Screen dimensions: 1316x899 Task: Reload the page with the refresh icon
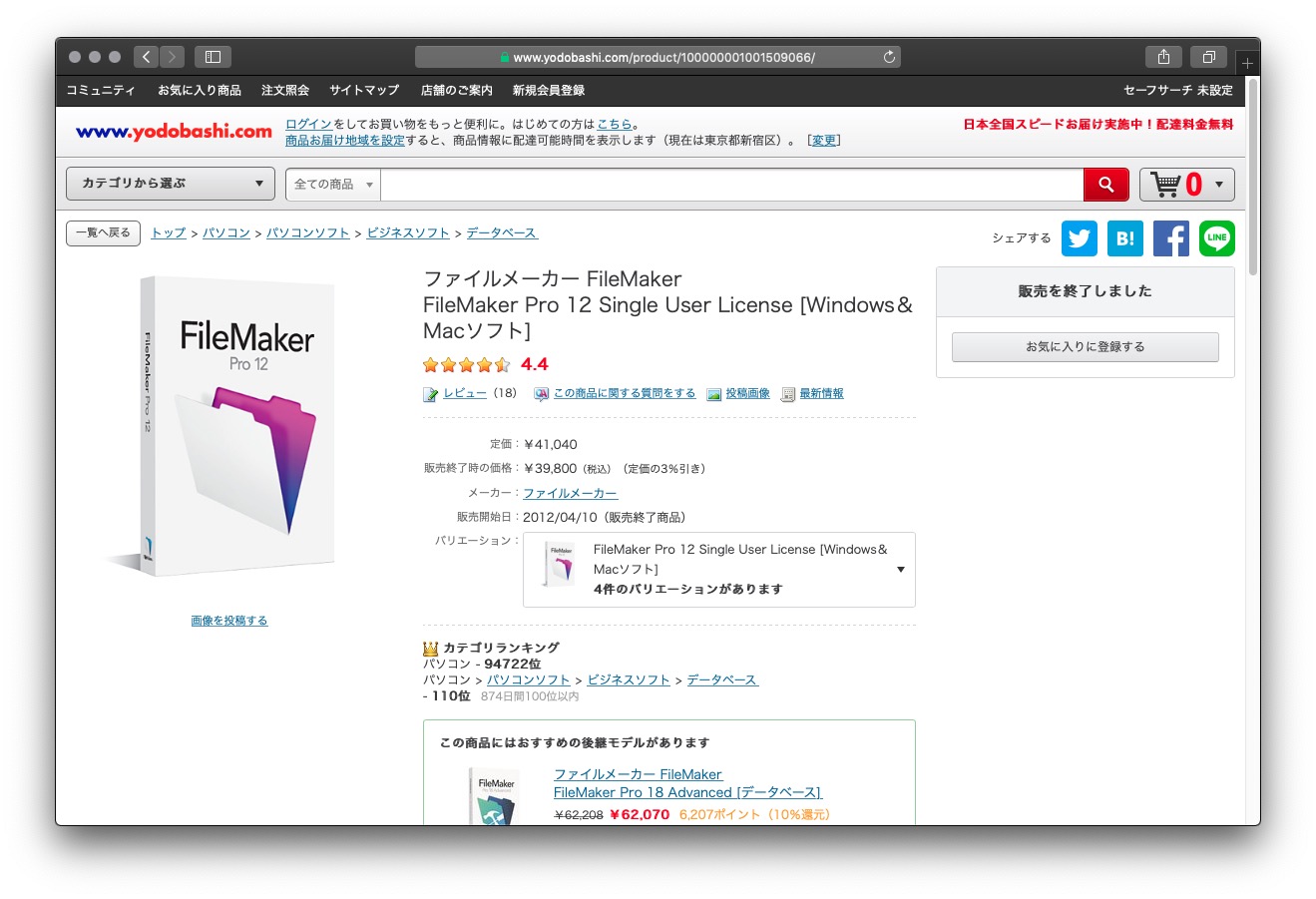coord(889,57)
